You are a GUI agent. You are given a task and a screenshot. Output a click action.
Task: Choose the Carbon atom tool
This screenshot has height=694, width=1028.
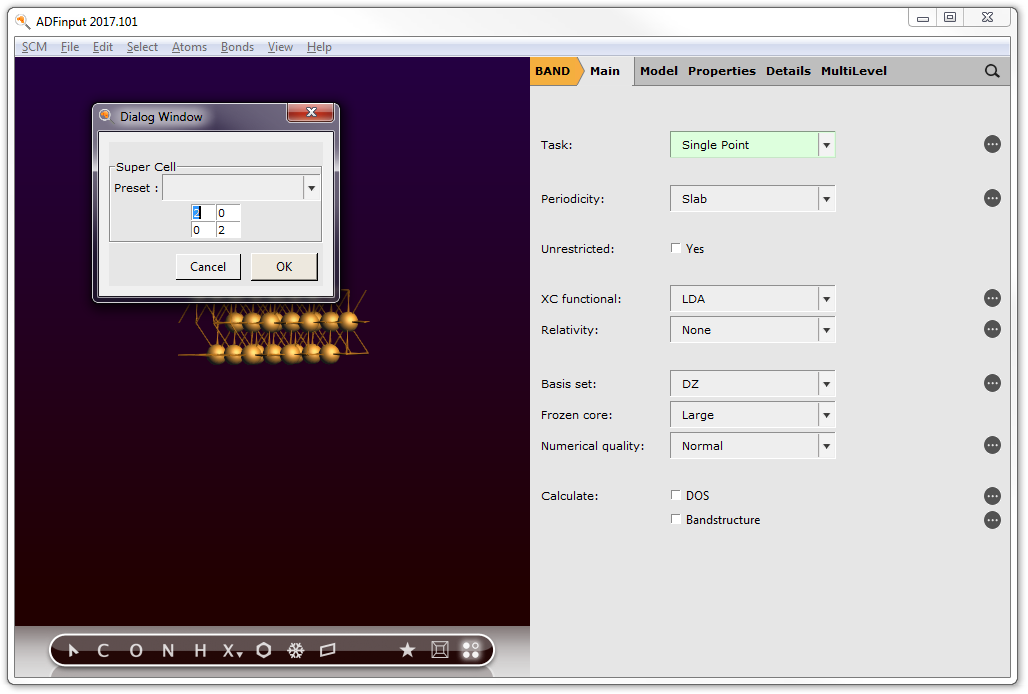click(103, 651)
